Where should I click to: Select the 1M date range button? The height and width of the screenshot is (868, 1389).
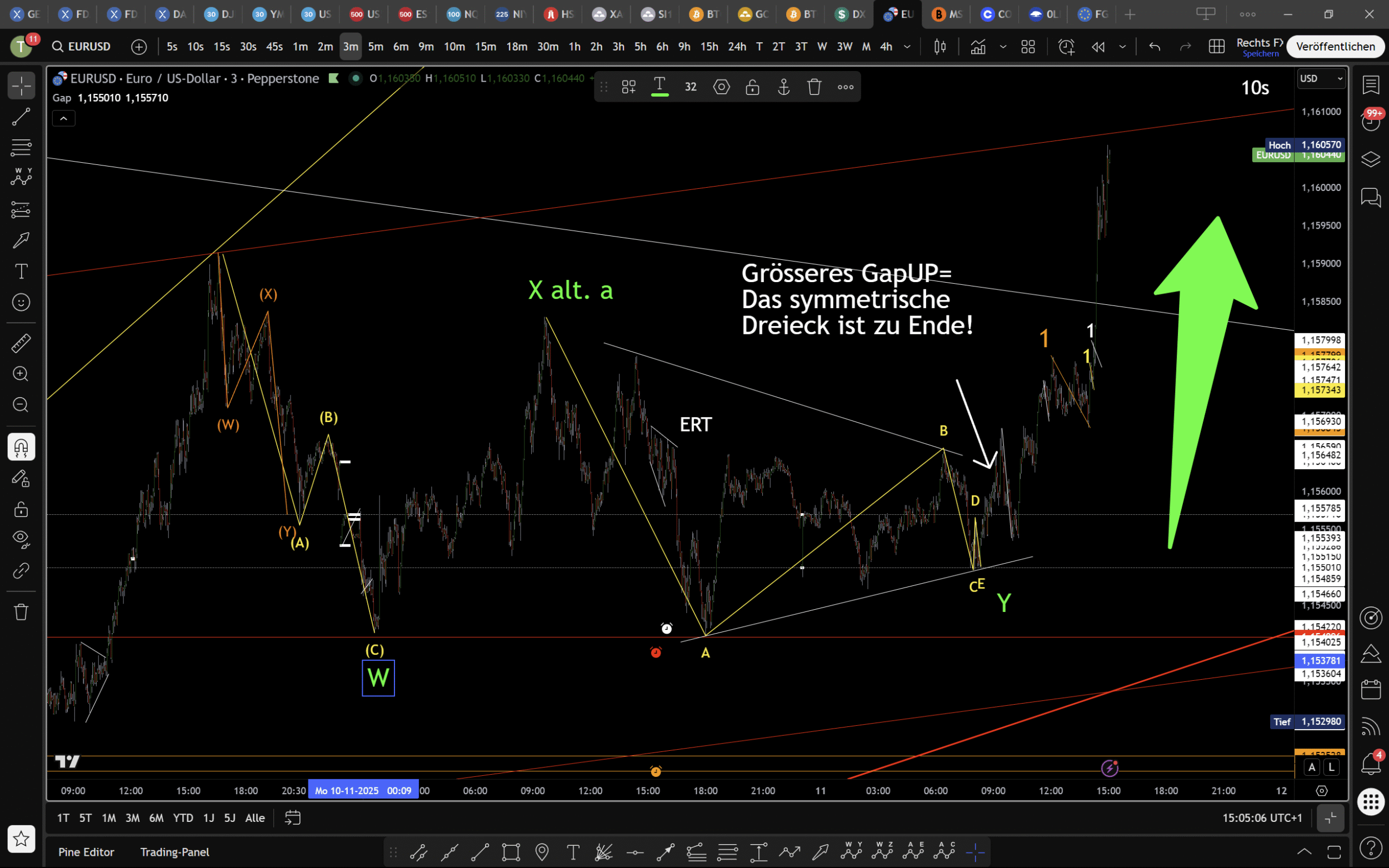coord(108,817)
